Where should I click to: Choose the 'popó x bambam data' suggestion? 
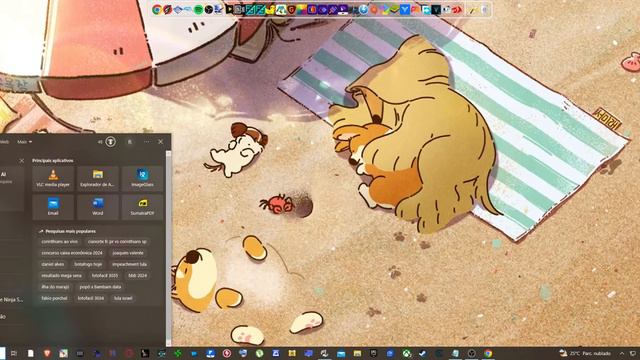click(100, 287)
